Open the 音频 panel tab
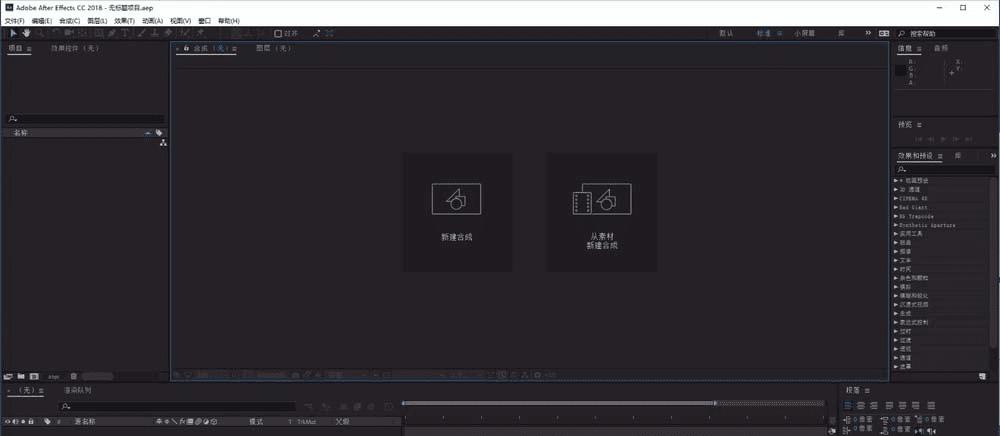Image resolution: width=1000 pixels, height=436 pixels. point(941,48)
